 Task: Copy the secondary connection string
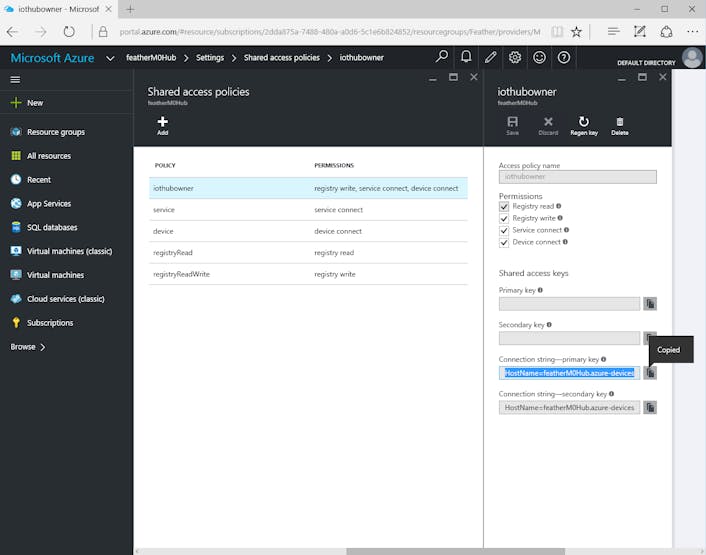click(x=650, y=407)
